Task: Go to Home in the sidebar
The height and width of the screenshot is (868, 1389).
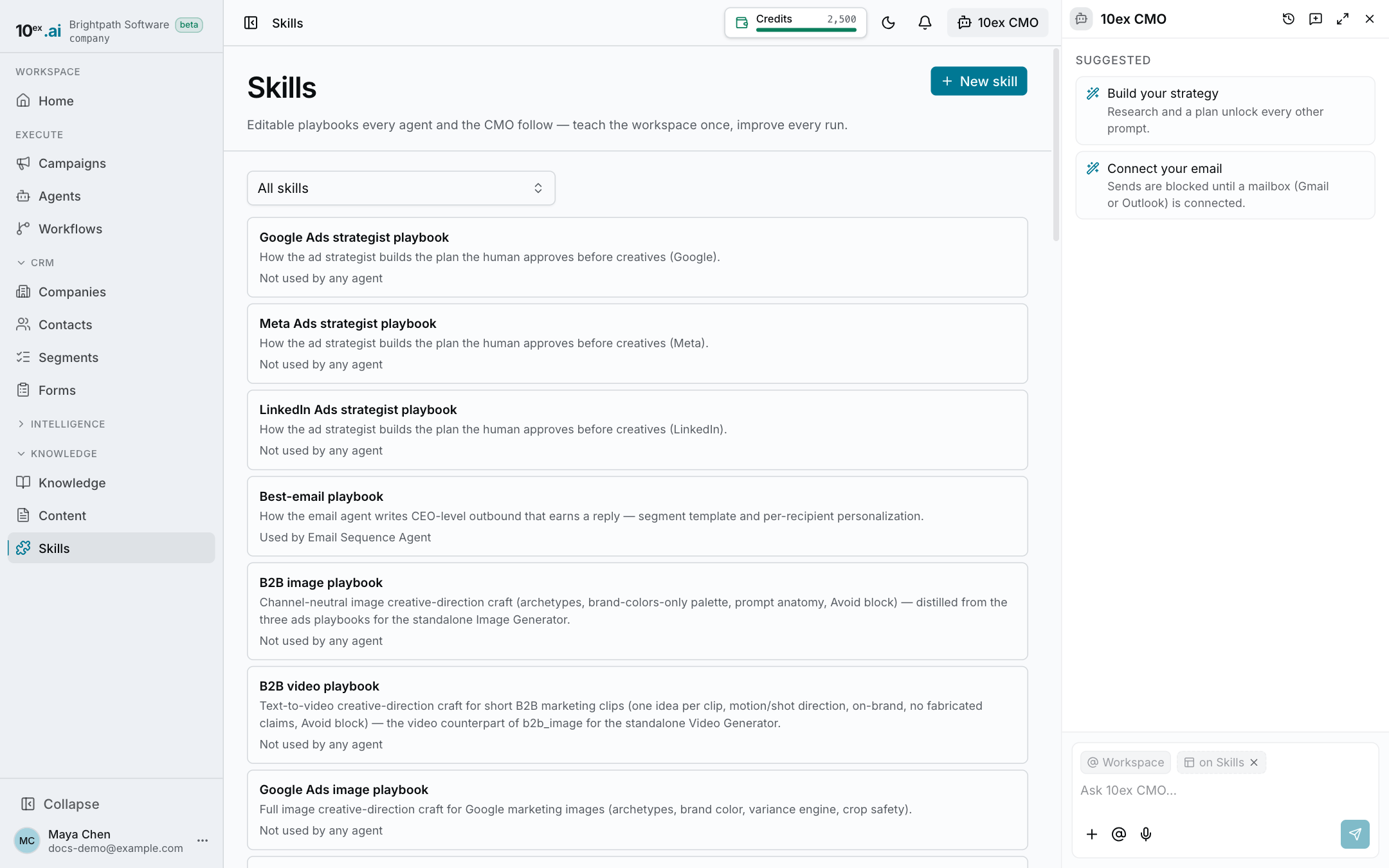Action: tap(111, 101)
